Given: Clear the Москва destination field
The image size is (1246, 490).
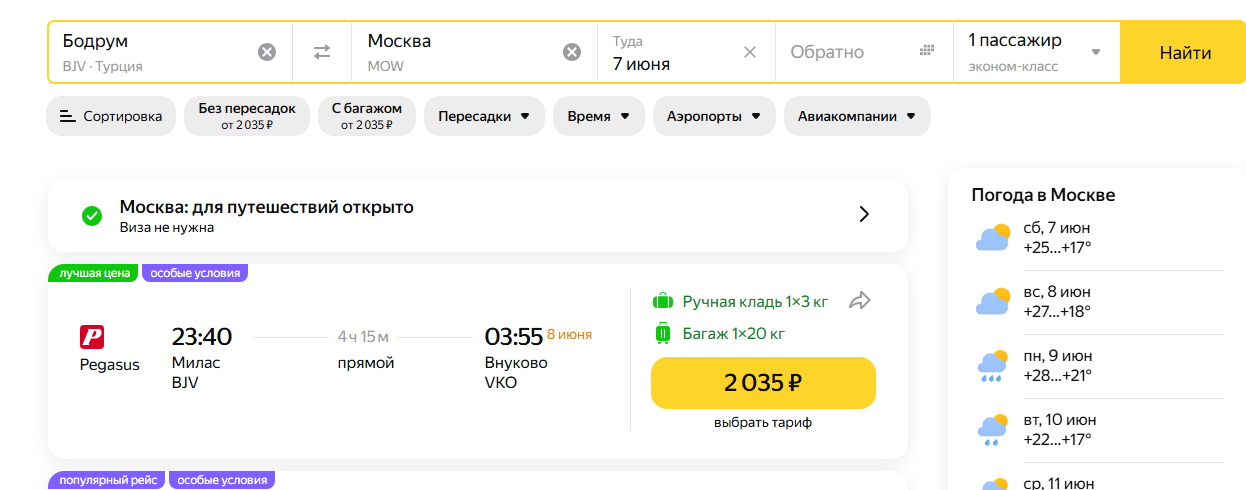Looking at the screenshot, I should coord(572,52).
